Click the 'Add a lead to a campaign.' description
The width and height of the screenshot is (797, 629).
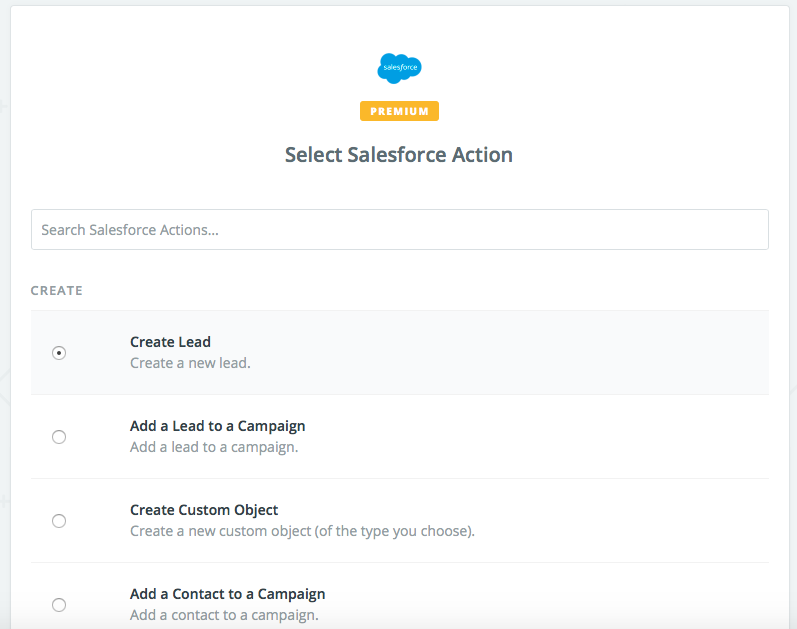[214, 447]
